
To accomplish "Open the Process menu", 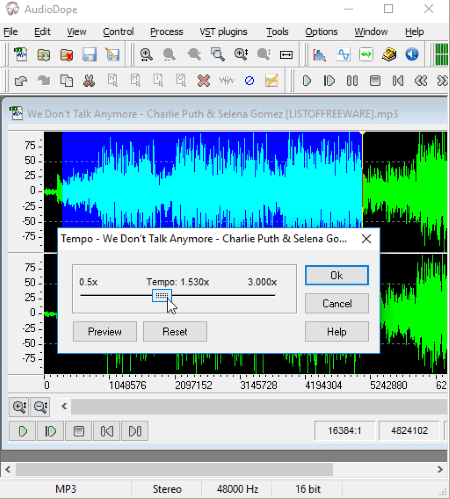I will tap(167, 32).
